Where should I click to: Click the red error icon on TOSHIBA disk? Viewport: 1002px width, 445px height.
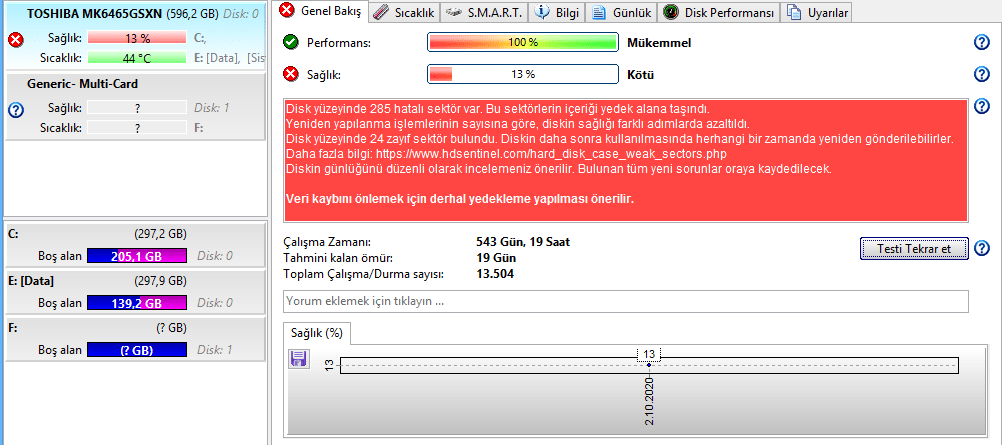[16, 41]
